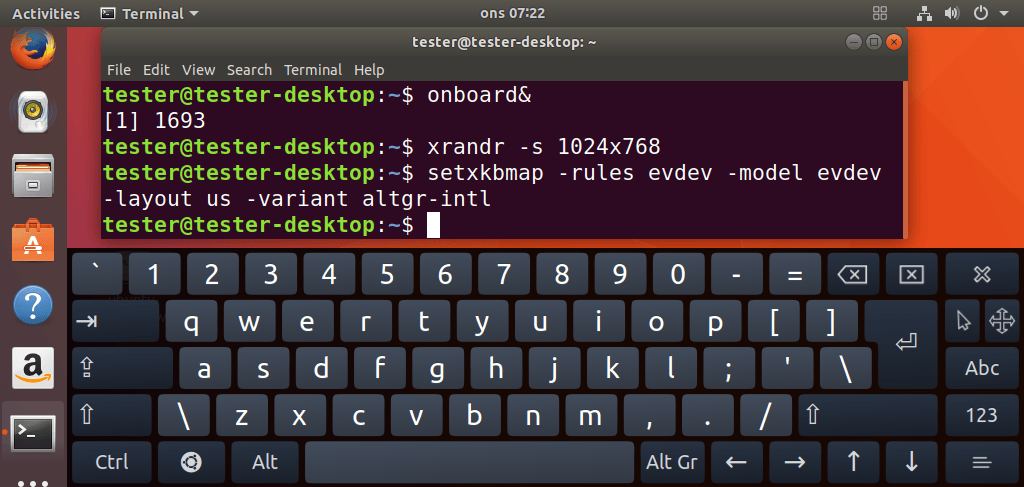Viewport: 1024px width, 487px height.
Task: Click the Activities button
Action: pos(46,13)
